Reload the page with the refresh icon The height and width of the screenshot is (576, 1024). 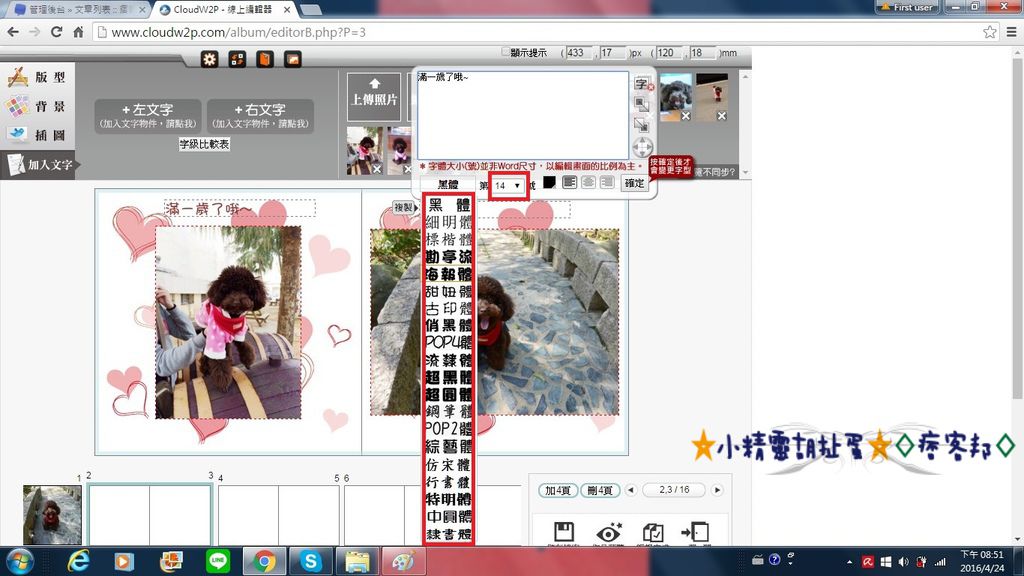(57, 32)
